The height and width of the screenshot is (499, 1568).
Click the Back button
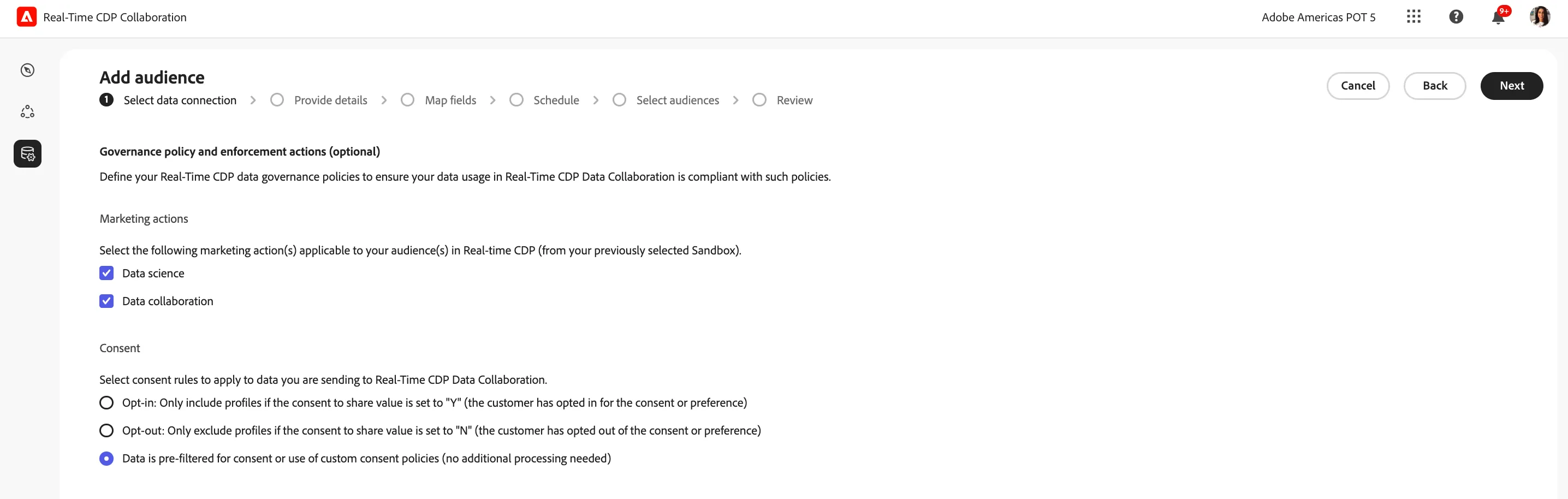[x=1435, y=86]
